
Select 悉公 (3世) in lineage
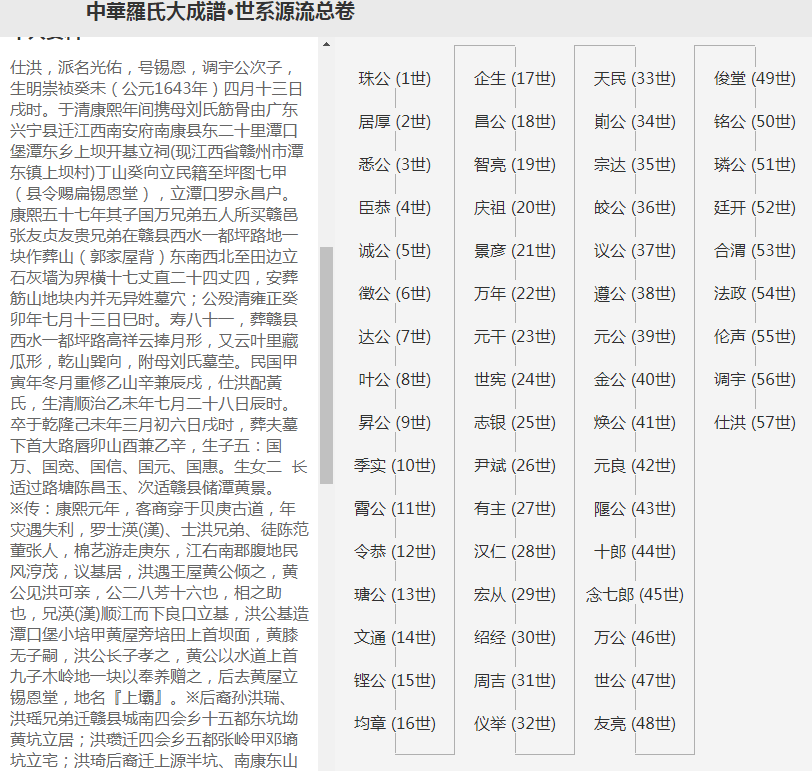coord(395,165)
